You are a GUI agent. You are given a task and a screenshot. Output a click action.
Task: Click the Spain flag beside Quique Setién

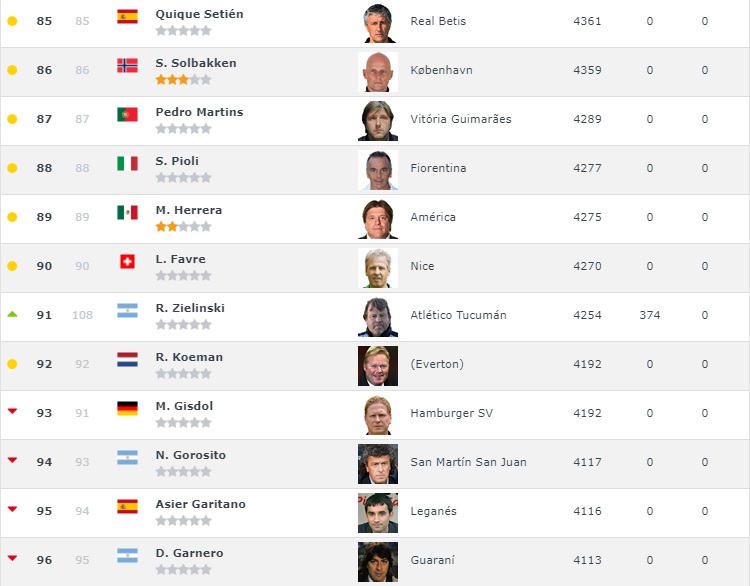pyautogui.click(x=127, y=16)
